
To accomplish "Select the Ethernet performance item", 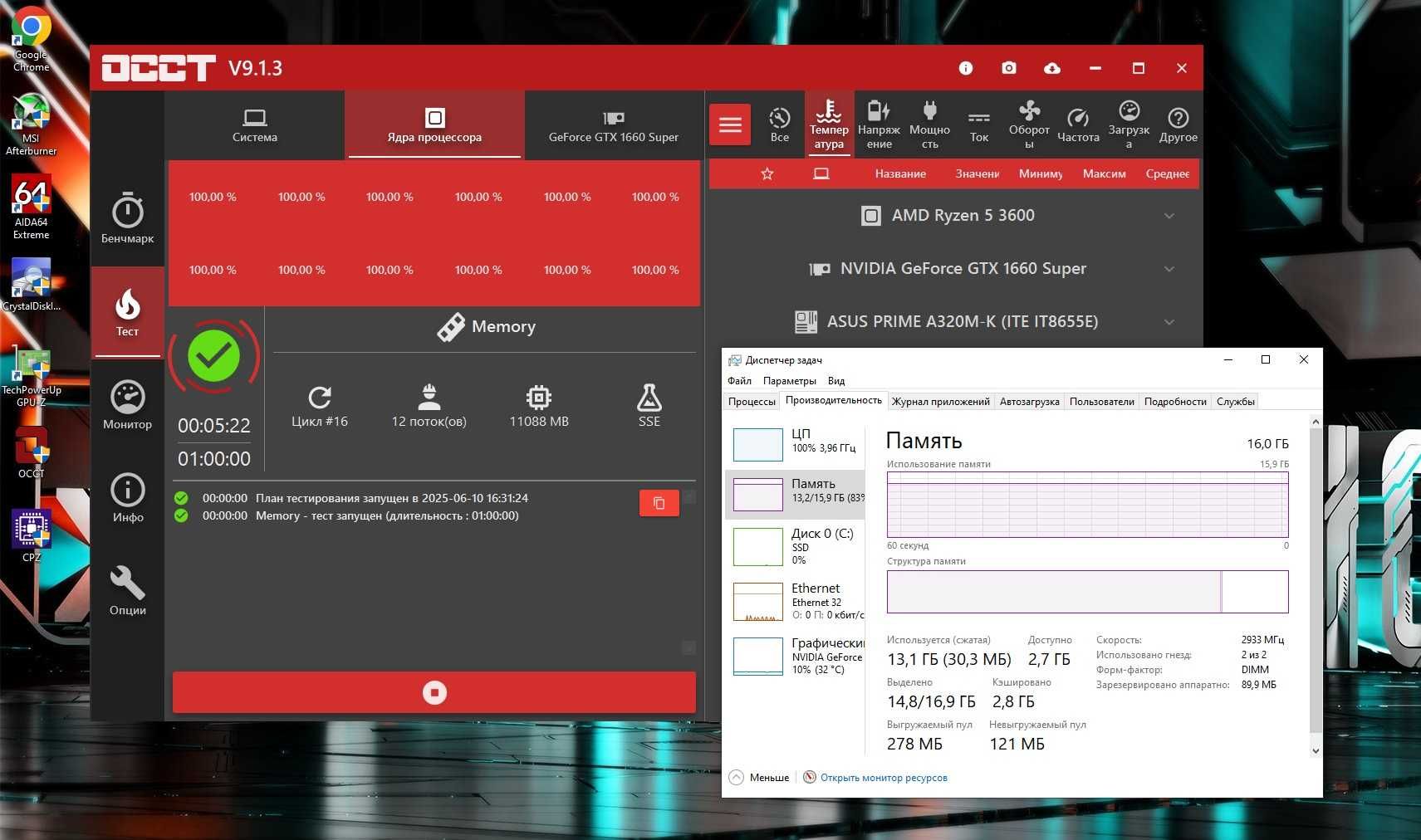I will tap(796, 601).
